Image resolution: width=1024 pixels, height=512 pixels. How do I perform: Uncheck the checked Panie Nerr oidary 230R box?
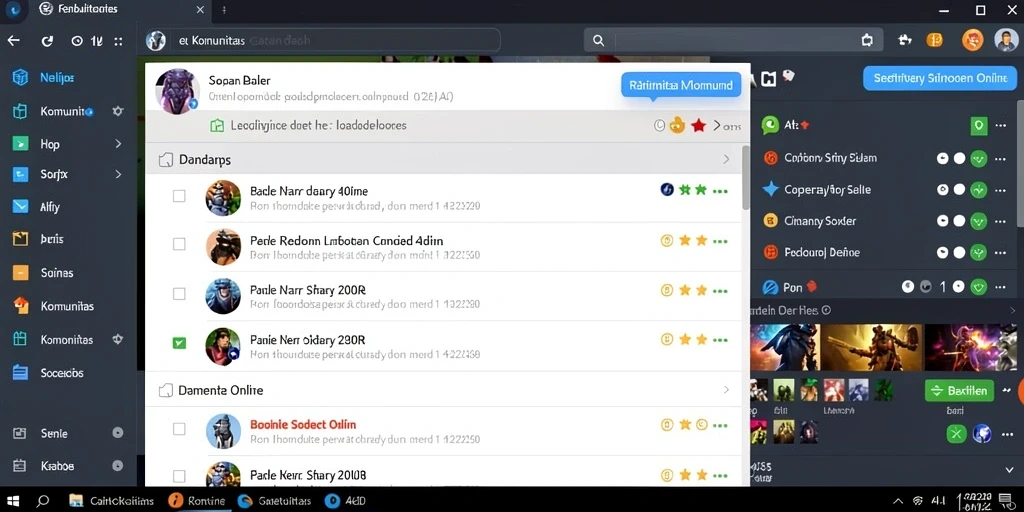(179, 343)
